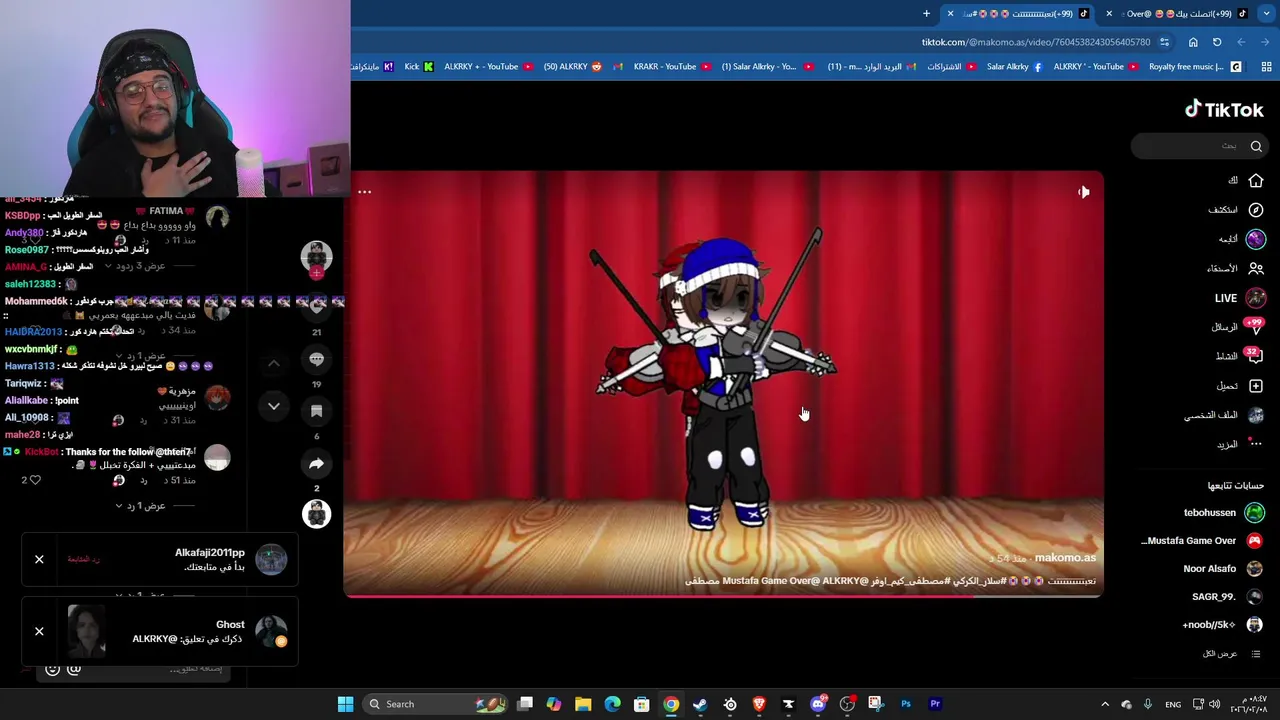Open followed account SAGR_99.
This screenshot has width=1280, height=720.
[1228, 597]
